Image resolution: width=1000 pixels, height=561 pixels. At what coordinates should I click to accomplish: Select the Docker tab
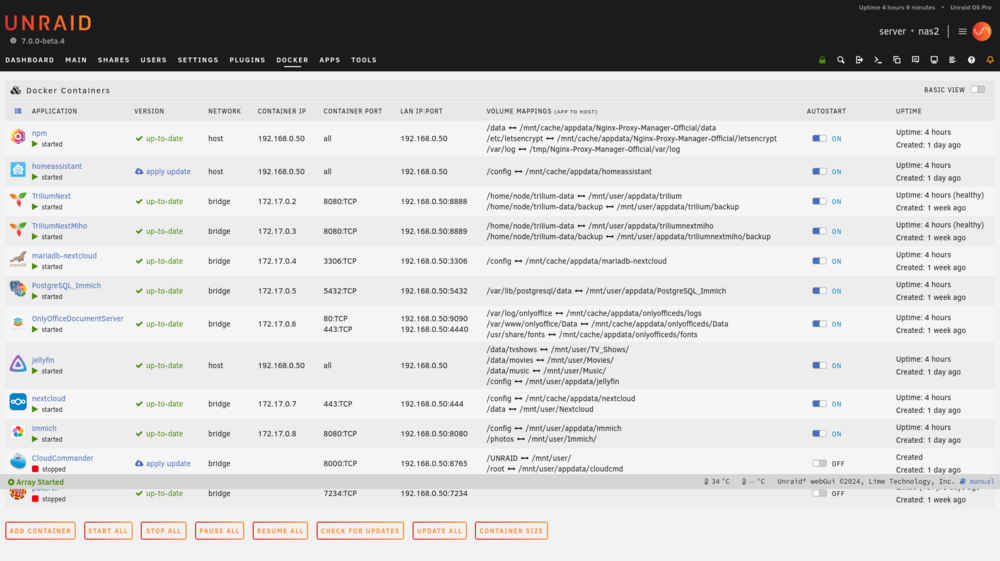pyautogui.click(x=292, y=60)
